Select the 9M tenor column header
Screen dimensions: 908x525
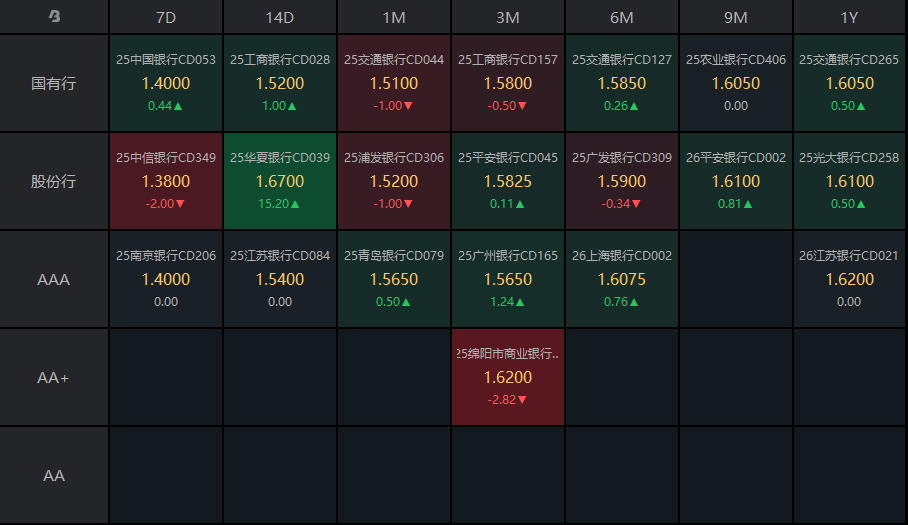[x=735, y=17]
